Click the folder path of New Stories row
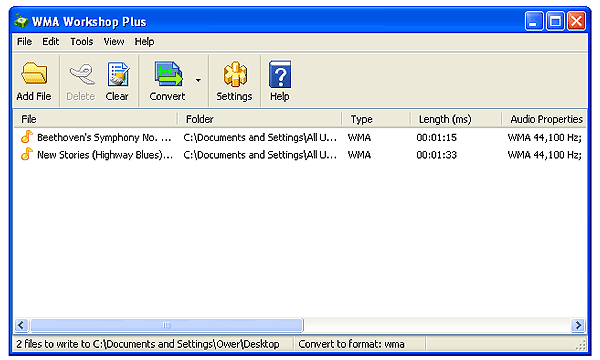This screenshot has height=360, width=600. click(260, 155)
